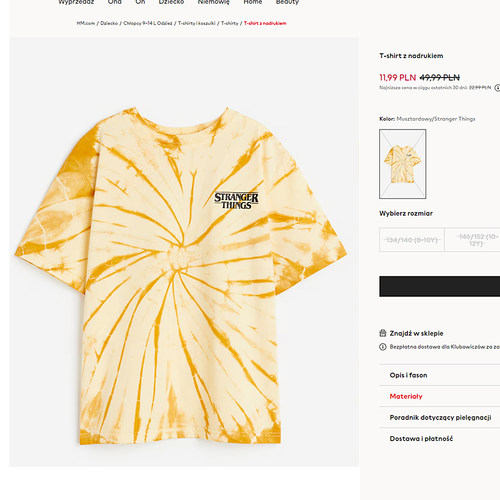Click the store icon beside Znajdź w sklepie
The height and width of the screenshot is (500, 500).
pos(383,333)
